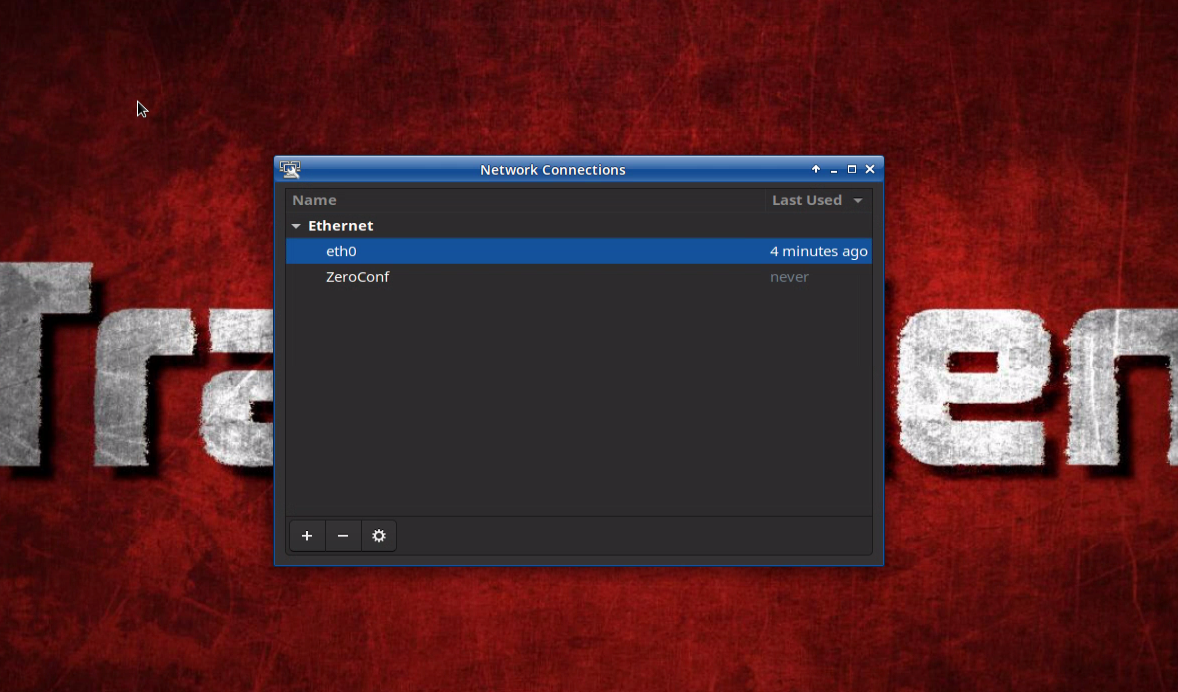The image size is (1178, 692).
Task: Add a new connection with plus button
Action: 307,536
